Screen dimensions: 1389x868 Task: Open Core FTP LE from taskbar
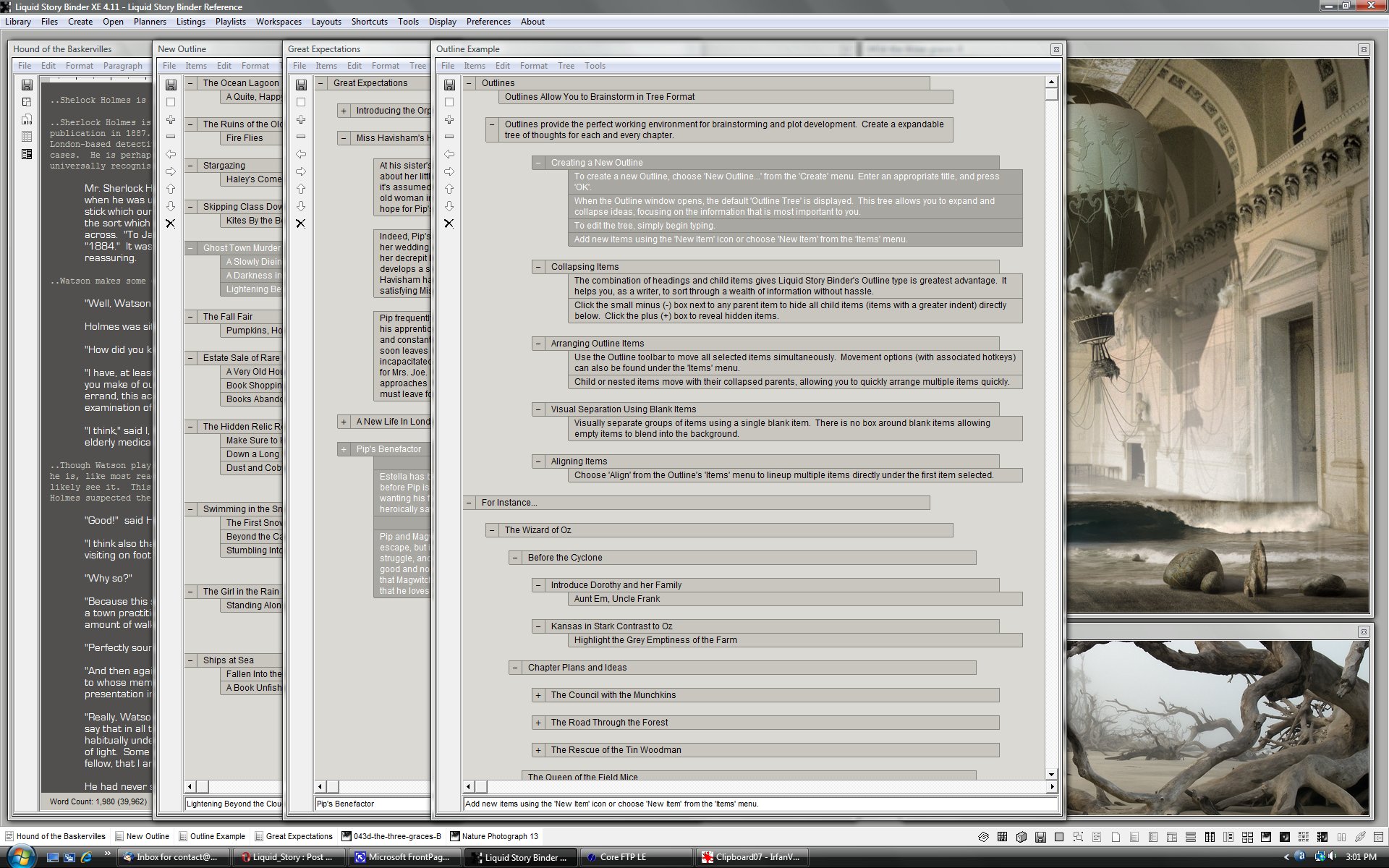[622, 857]
